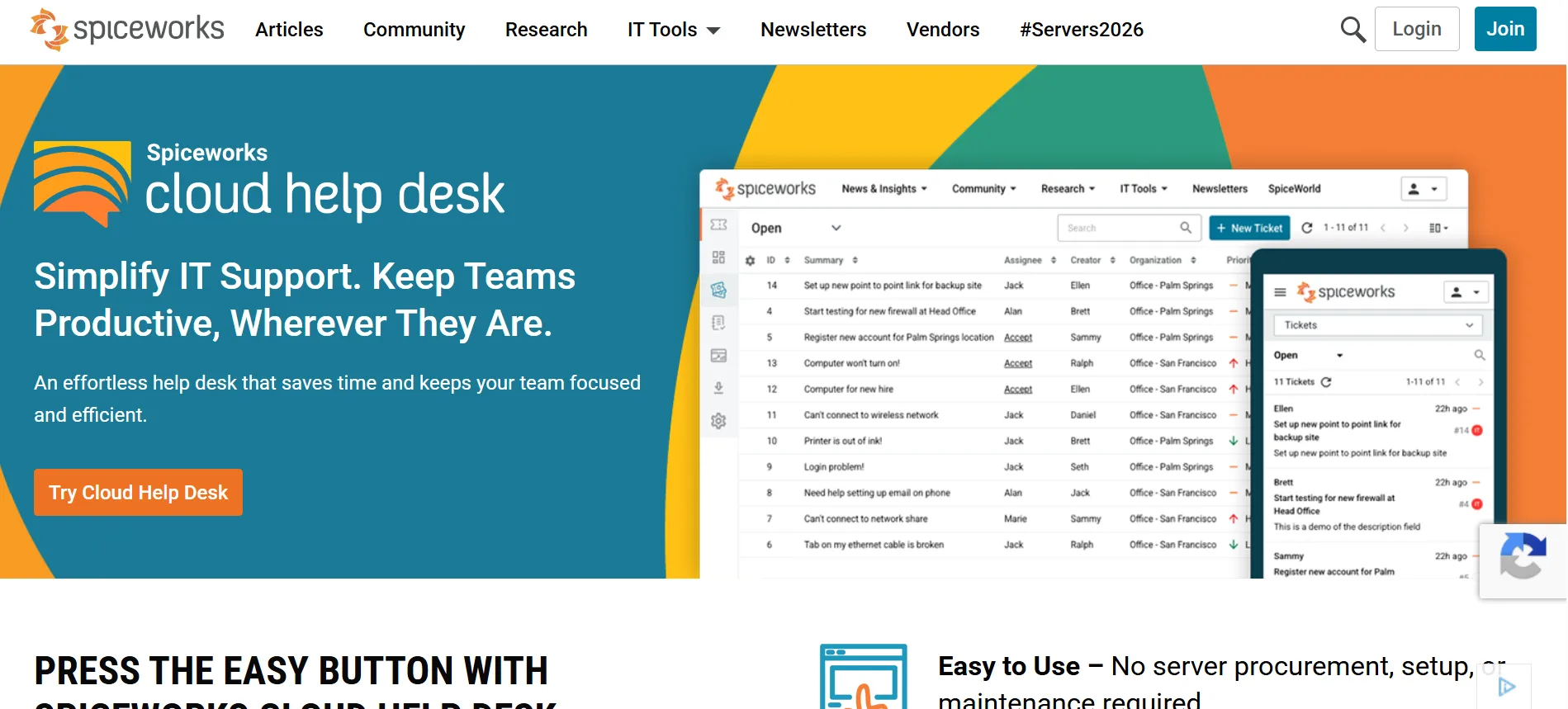Open Research in the site header

tap(547, 30)
